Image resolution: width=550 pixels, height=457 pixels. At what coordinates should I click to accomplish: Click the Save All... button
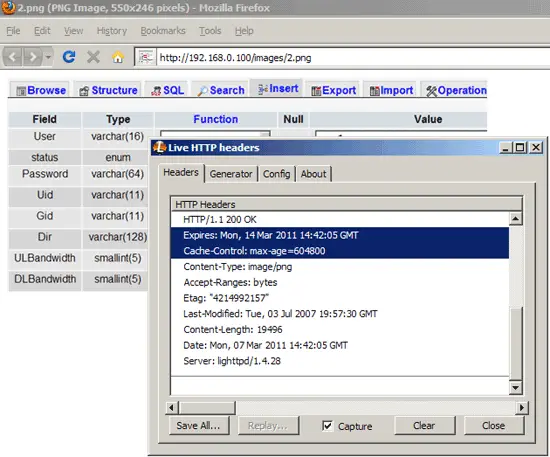(x=199, y=426)
